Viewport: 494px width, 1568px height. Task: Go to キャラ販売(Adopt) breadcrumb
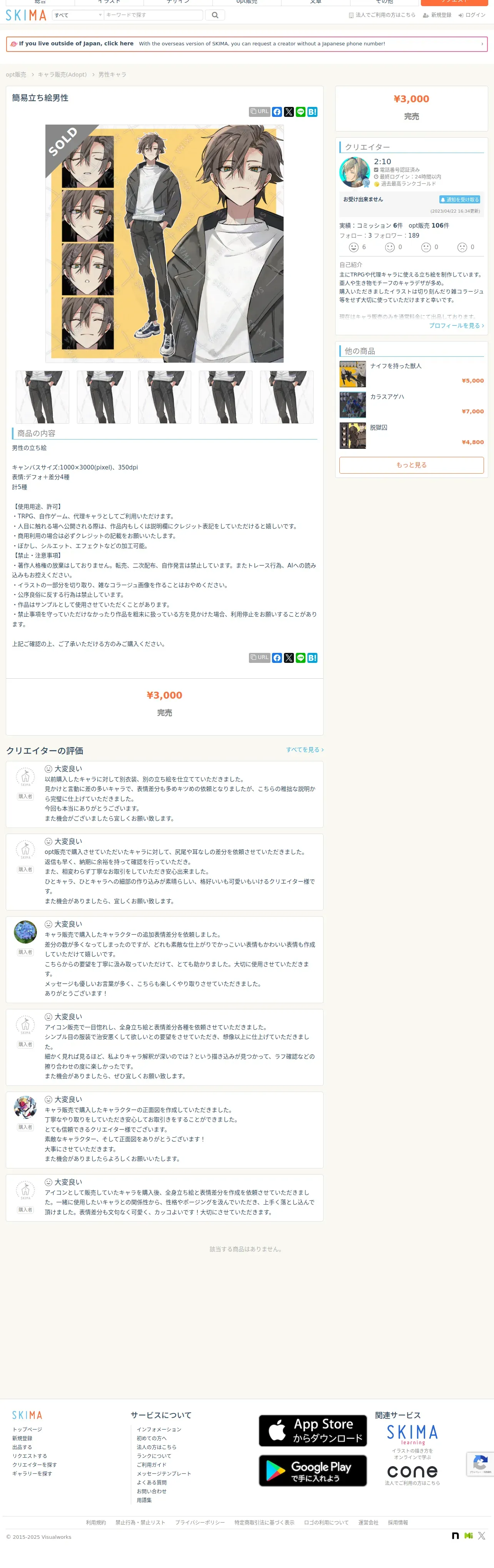[x=62, y=74]
